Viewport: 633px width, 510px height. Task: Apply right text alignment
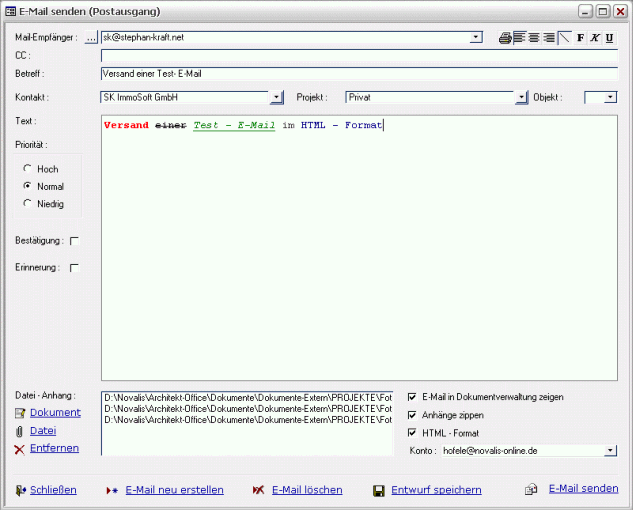click(x=549, y=38)
